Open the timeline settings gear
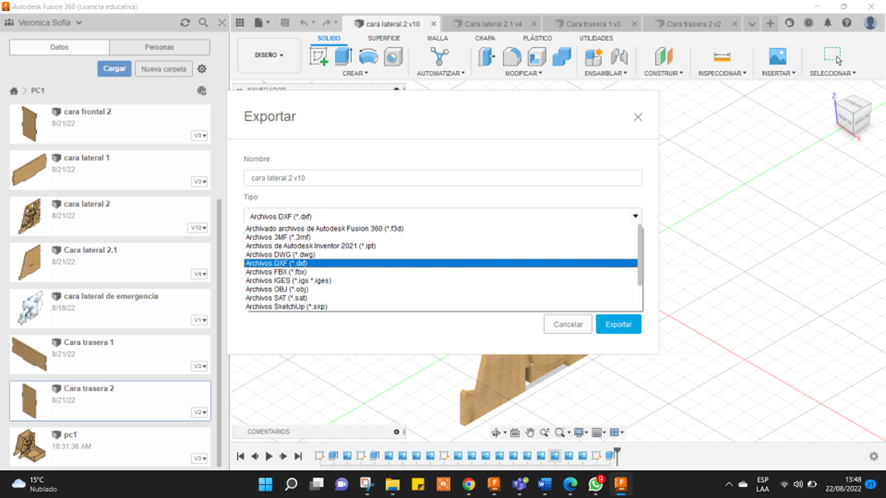Screen dimensions: 886x498 click(874, 456)
